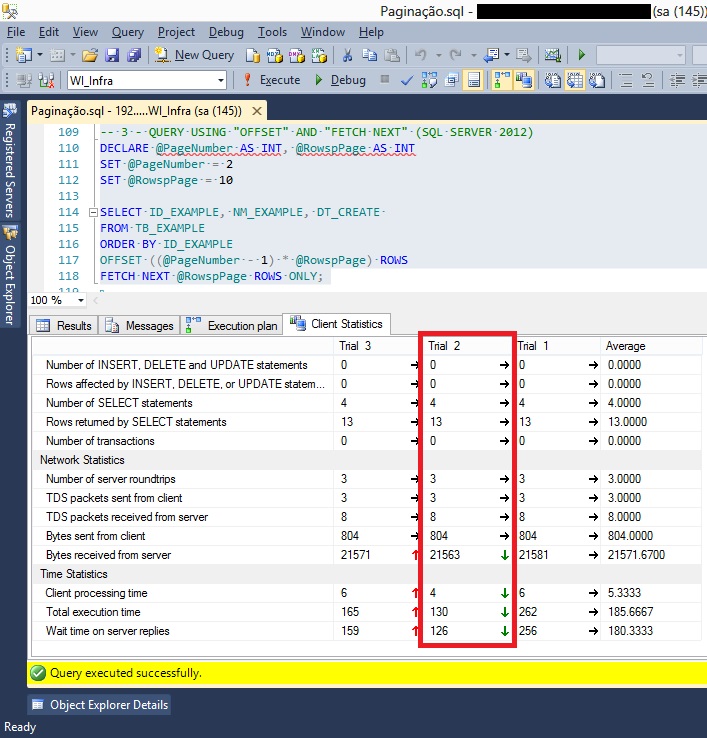This screenshot has width=707, height=738.
Task: Click the green Start play icon
Action: coord(582,55)
